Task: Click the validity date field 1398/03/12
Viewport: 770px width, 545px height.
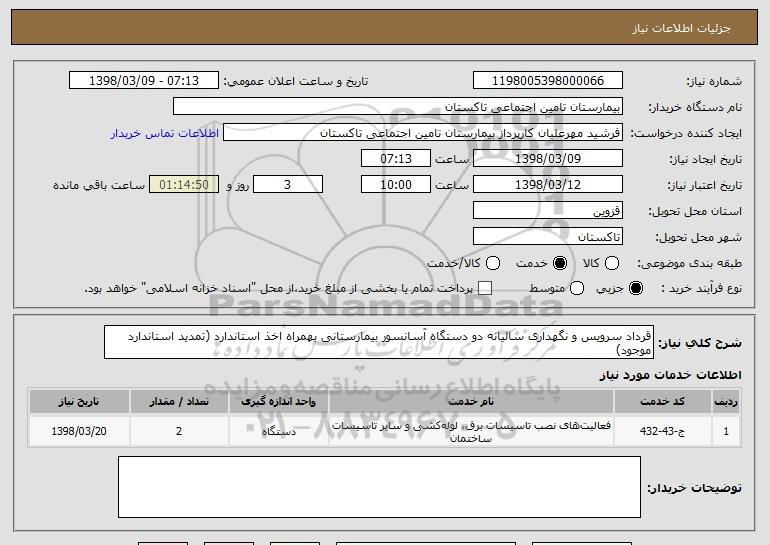Action: (x=548, y=185)
